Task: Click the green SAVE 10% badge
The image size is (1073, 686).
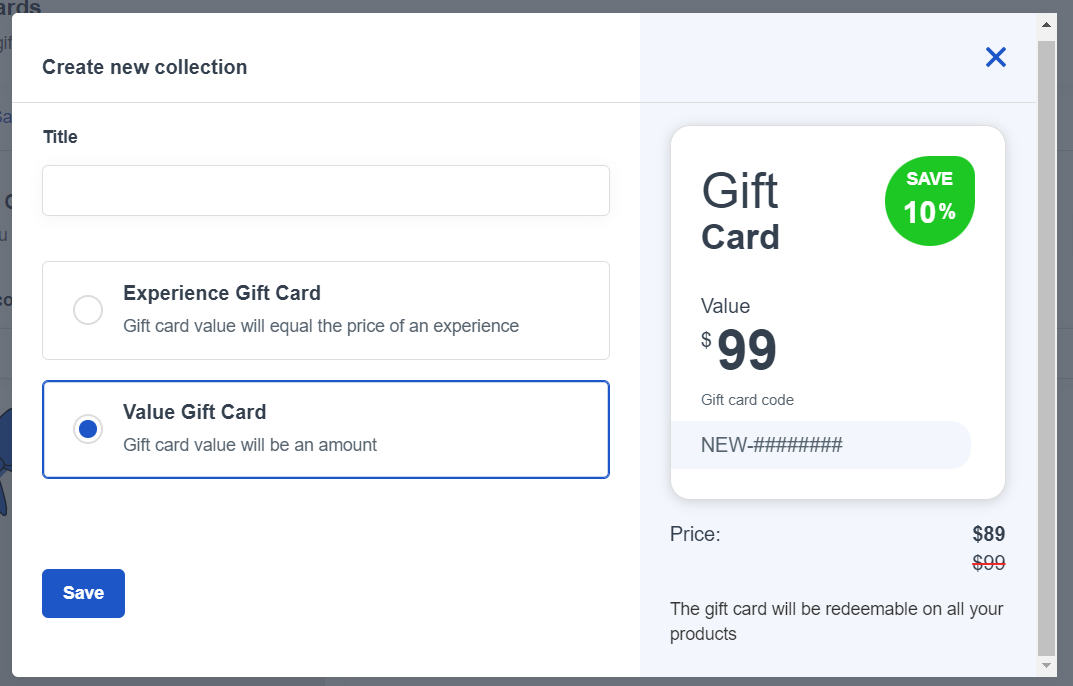Action: (930, 200)
